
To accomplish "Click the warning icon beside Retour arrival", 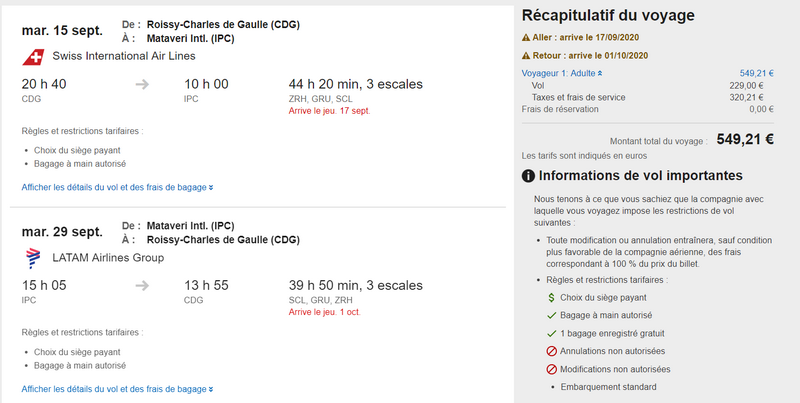I will click(526, 56).
